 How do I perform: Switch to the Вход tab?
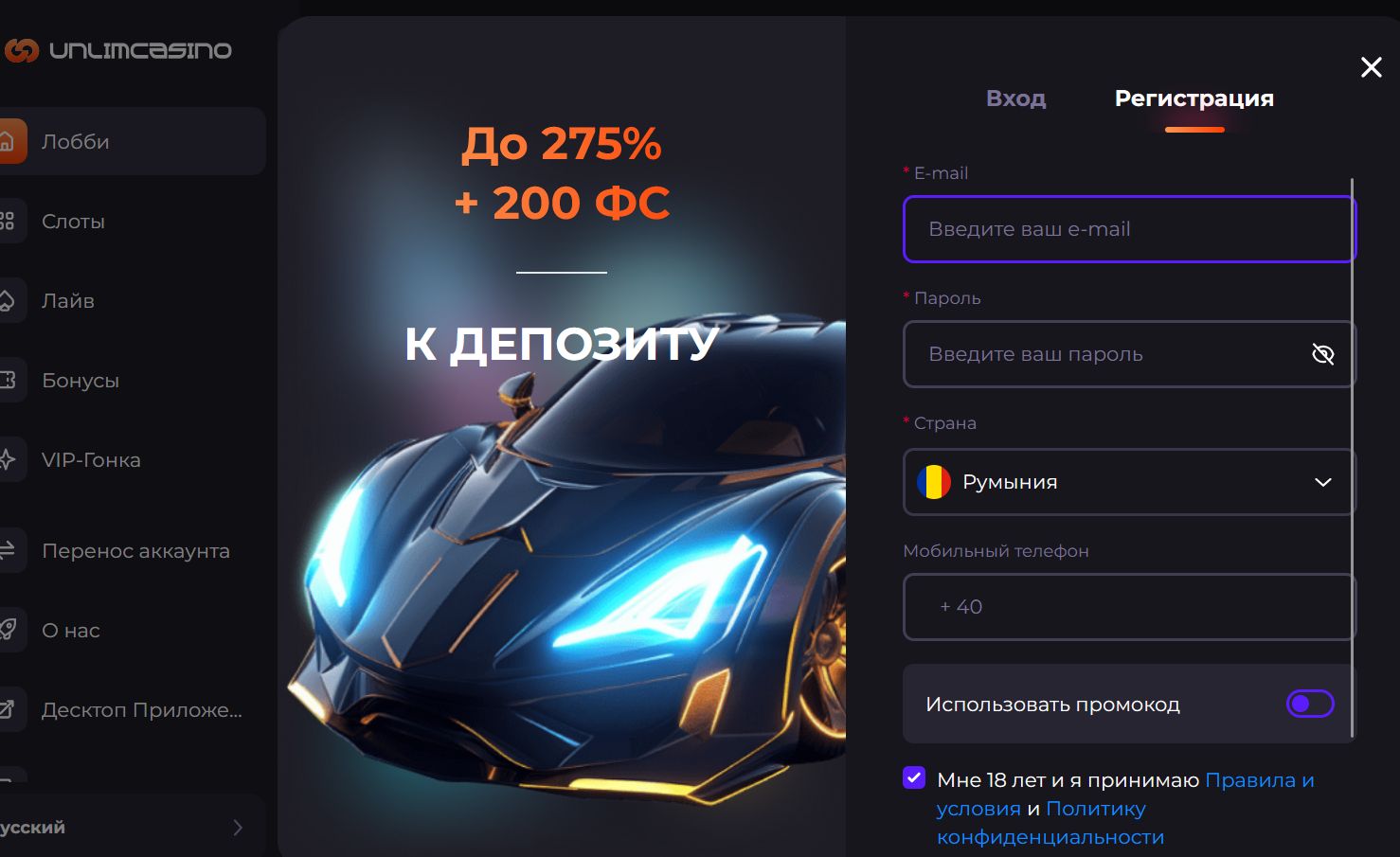click(1016, 98)
